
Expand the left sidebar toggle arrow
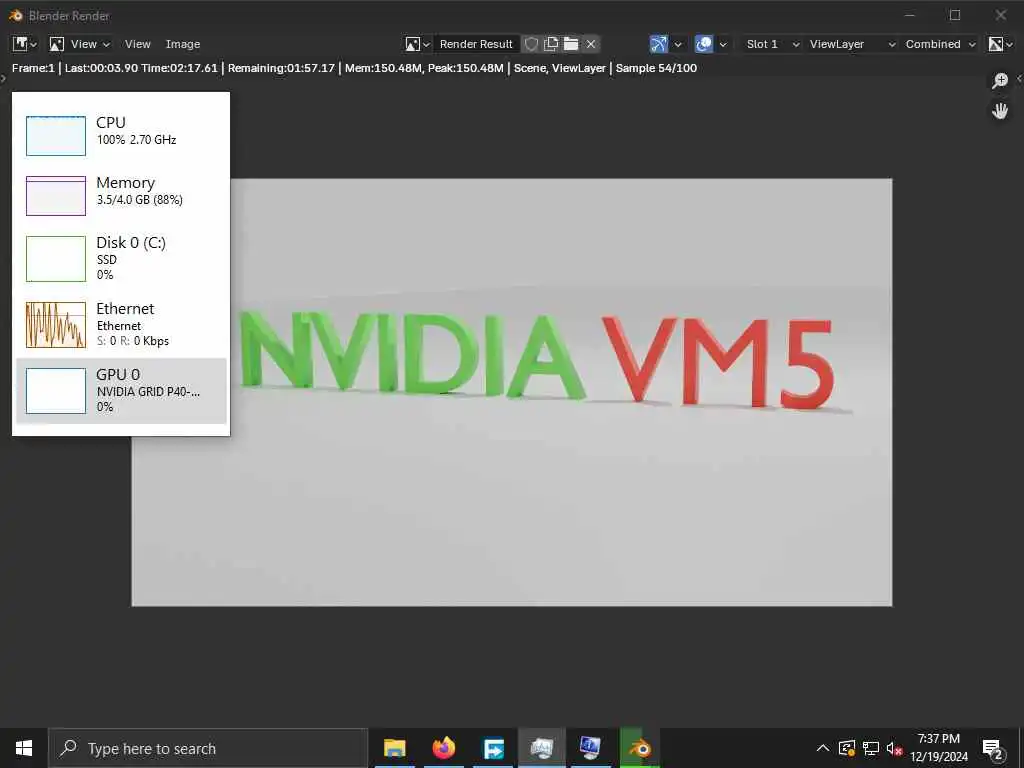coord(3,79)
